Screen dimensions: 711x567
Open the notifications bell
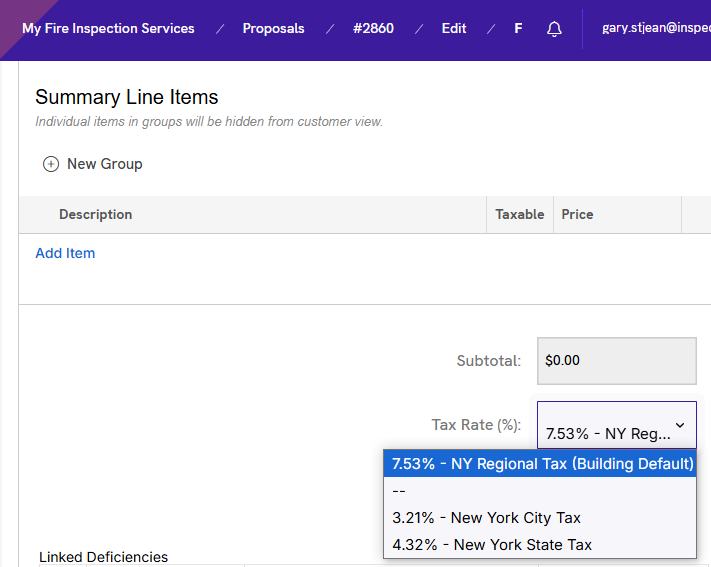[x=554, y=29]
